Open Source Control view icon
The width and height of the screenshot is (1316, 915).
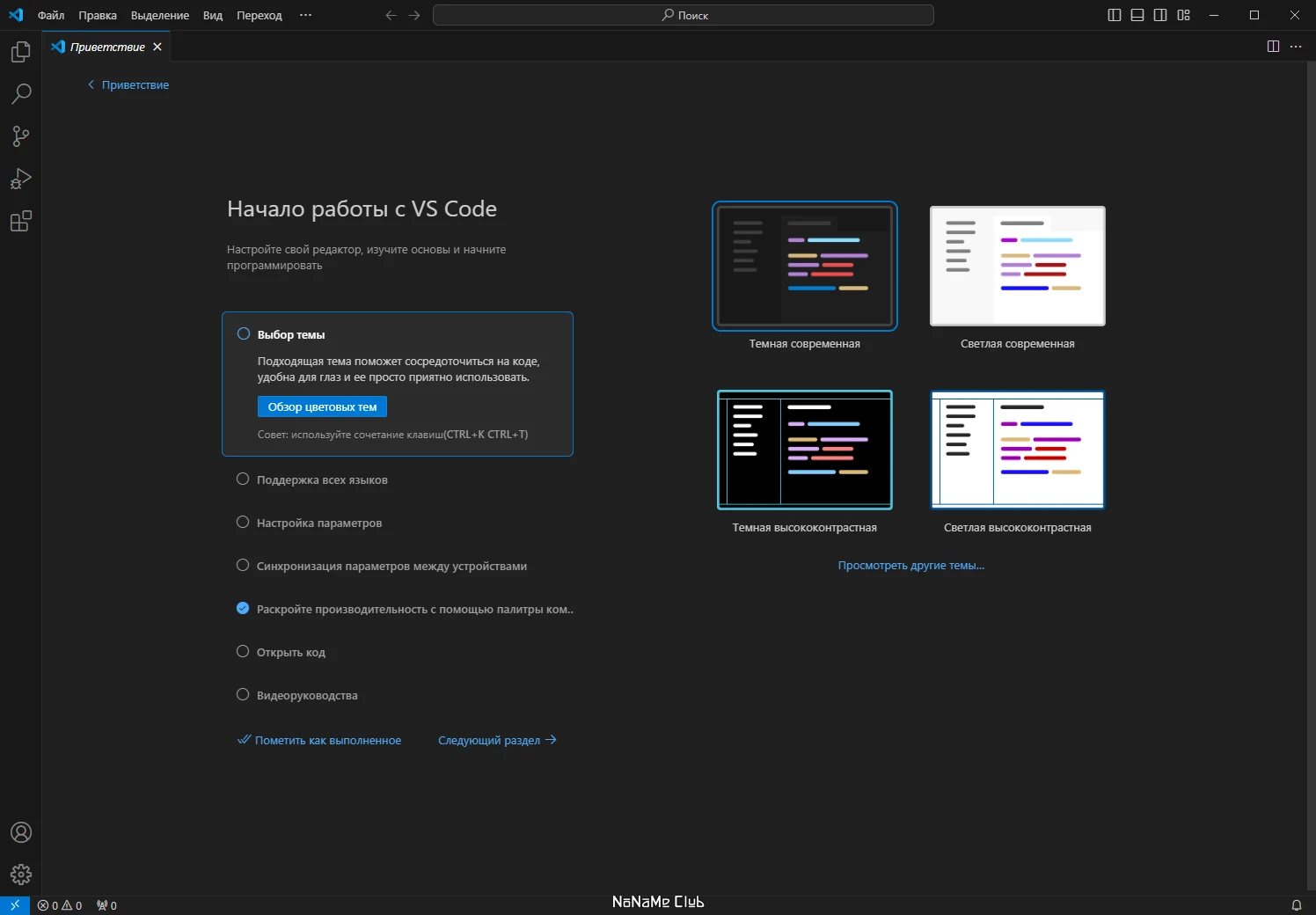click(20, 136)
